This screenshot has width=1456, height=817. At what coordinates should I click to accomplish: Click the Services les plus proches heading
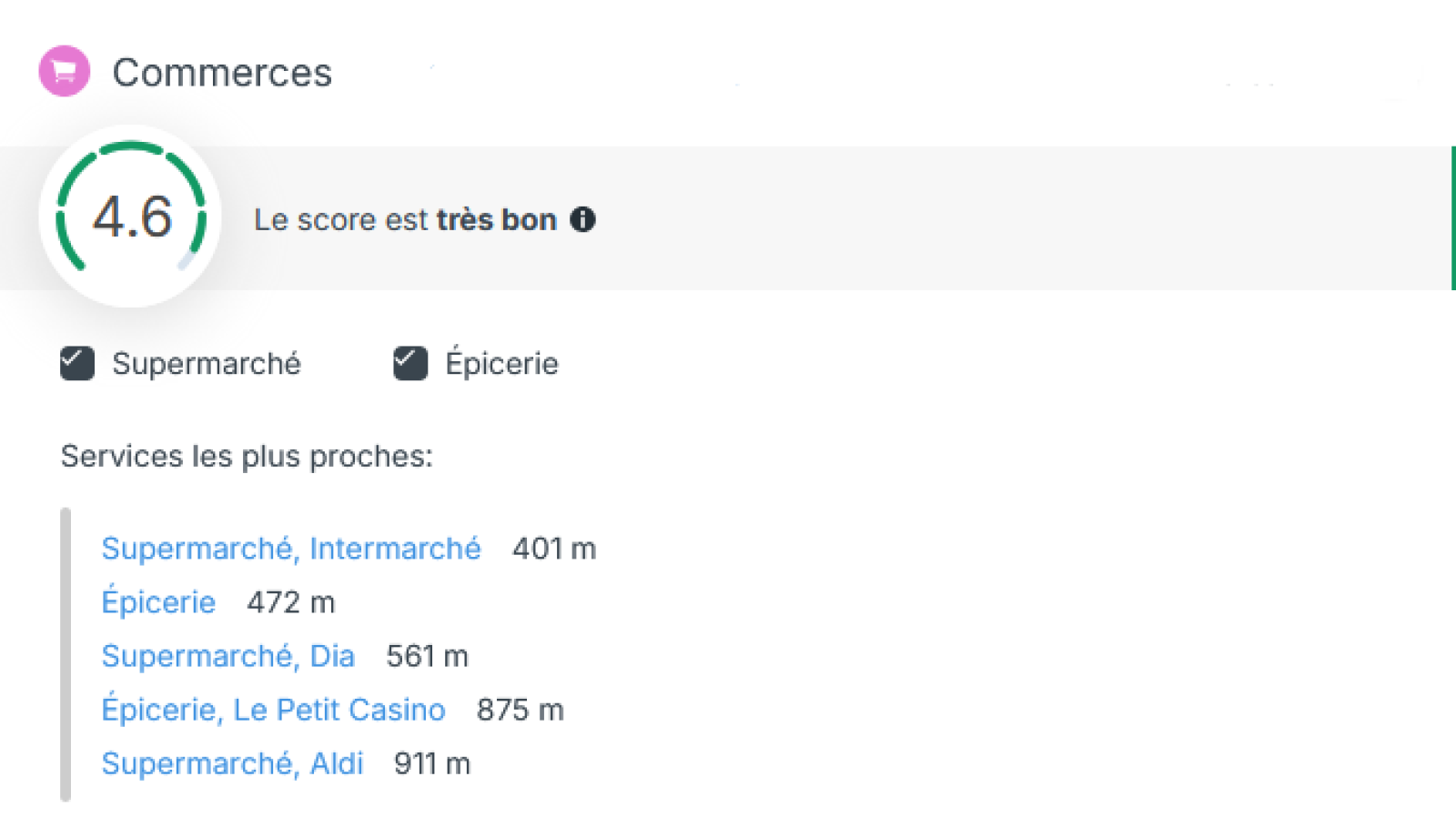[x=247, y=456]
